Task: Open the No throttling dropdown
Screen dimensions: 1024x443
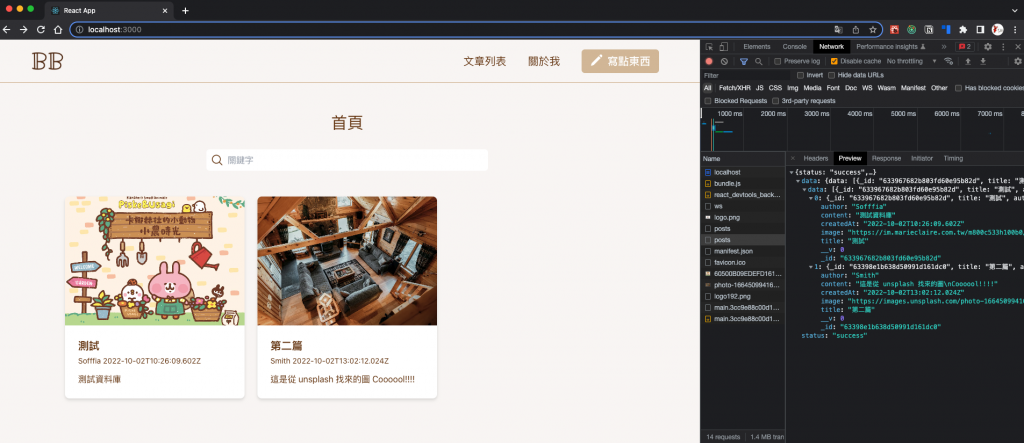Action: (912, 61)
